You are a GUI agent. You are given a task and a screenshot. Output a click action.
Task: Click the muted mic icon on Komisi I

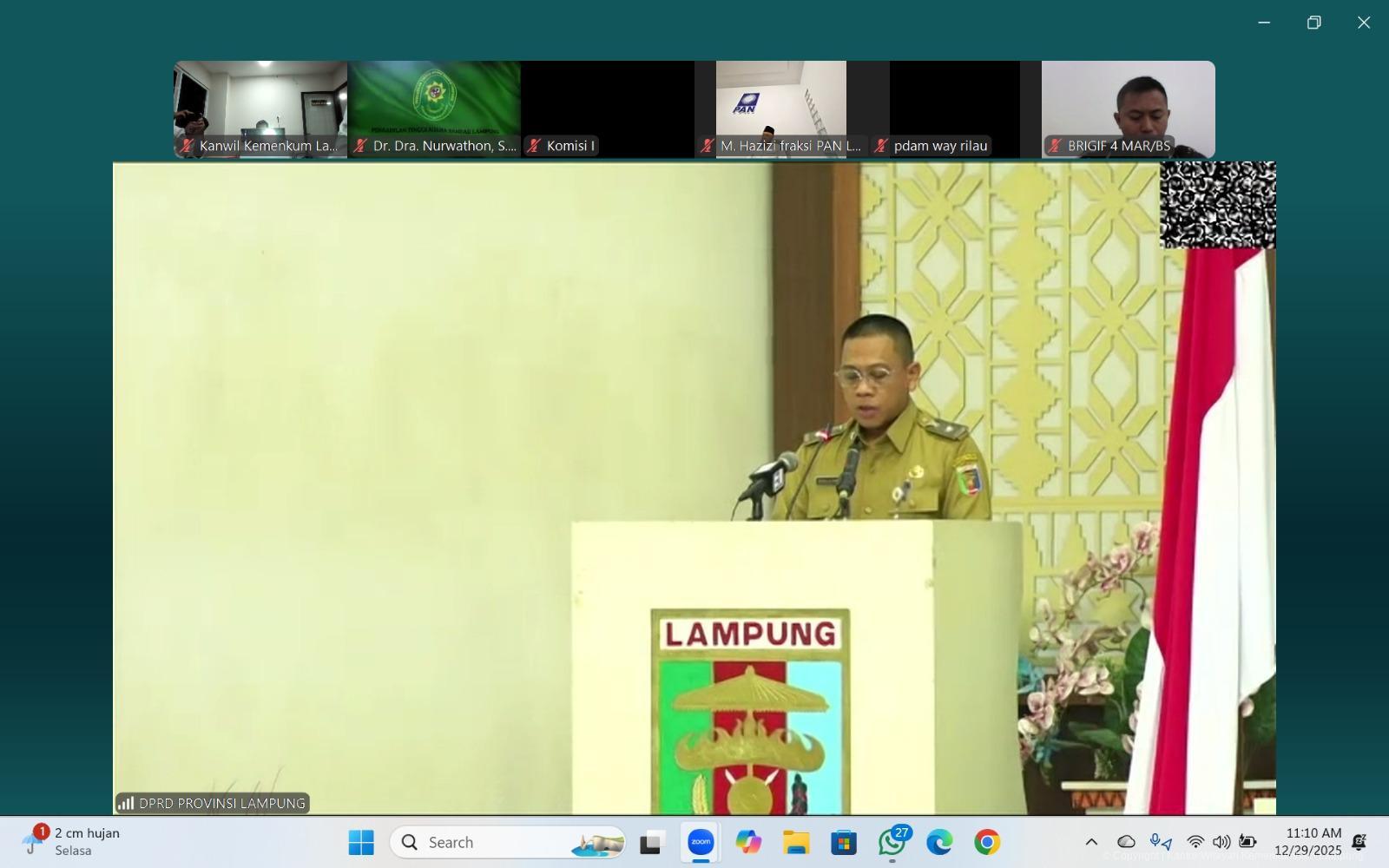(x=535, y=146)
